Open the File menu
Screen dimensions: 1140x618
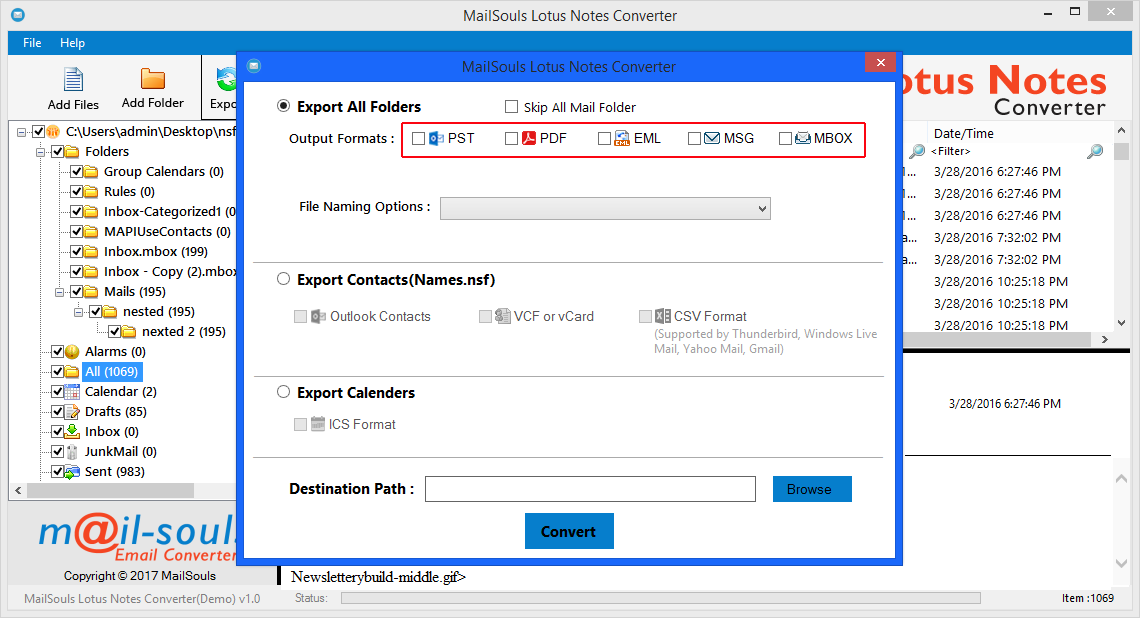point(31,43)
